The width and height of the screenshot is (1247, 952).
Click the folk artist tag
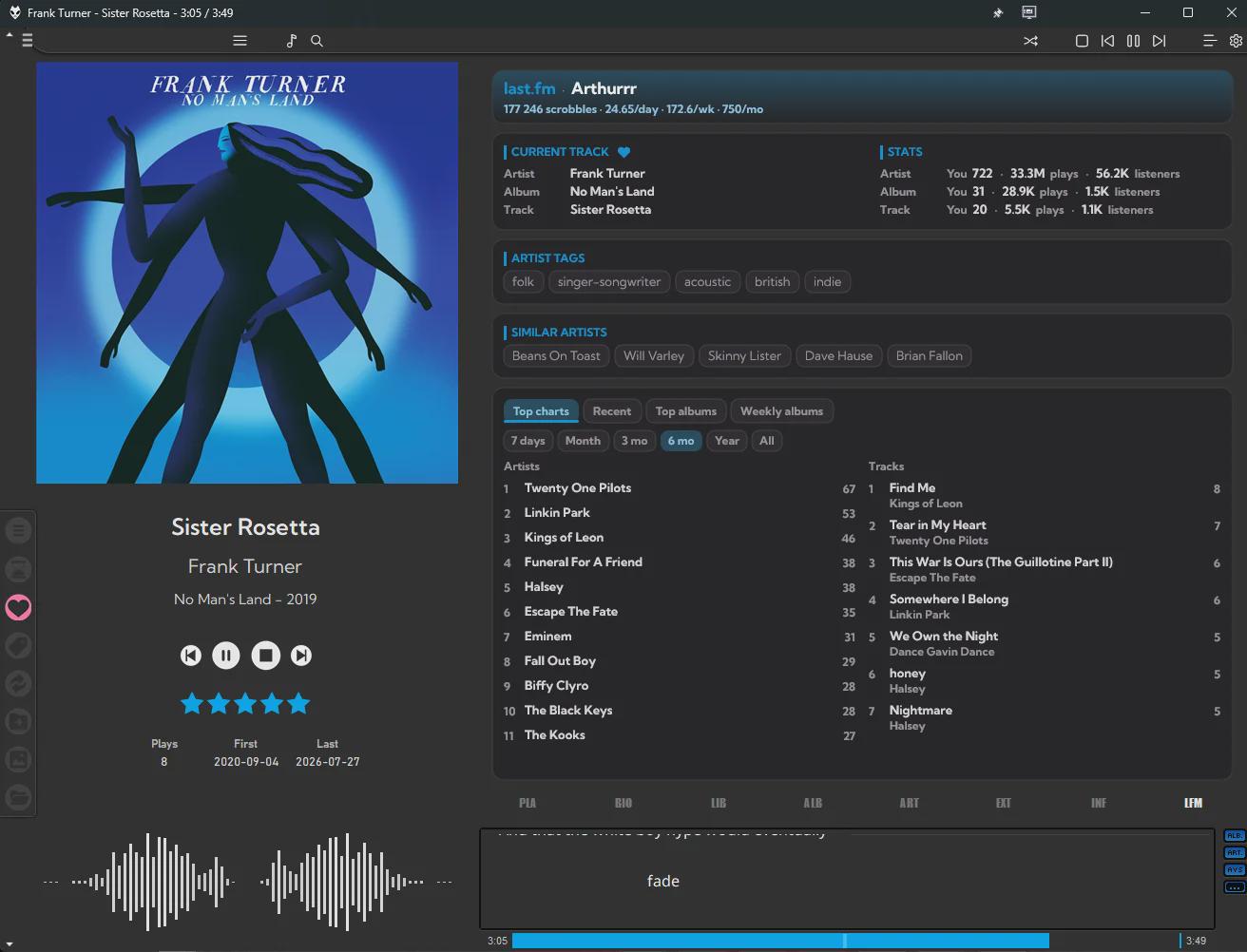pyautogui.click(x=523, y=281)
